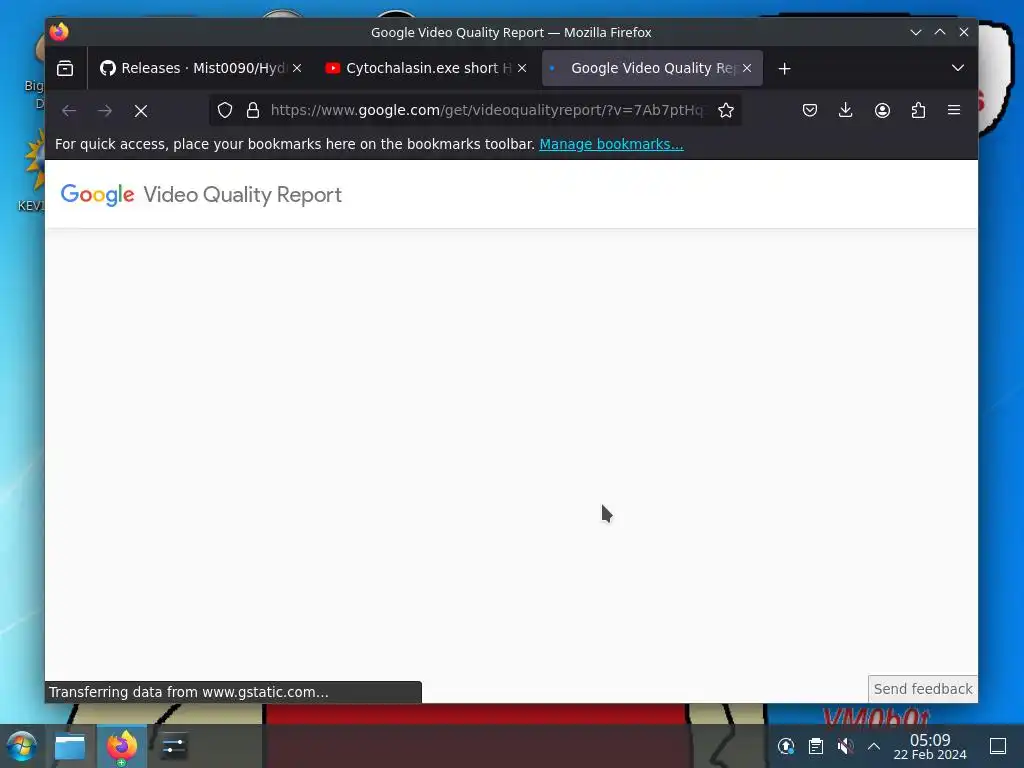1024x768 pixels.
Task: Click the Google logo
Action: pos(97,195)
